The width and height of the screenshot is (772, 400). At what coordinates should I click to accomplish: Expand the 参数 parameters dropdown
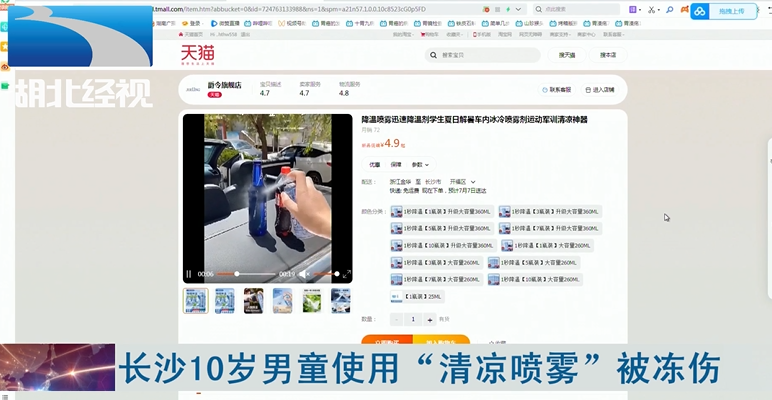click(420, 164)
